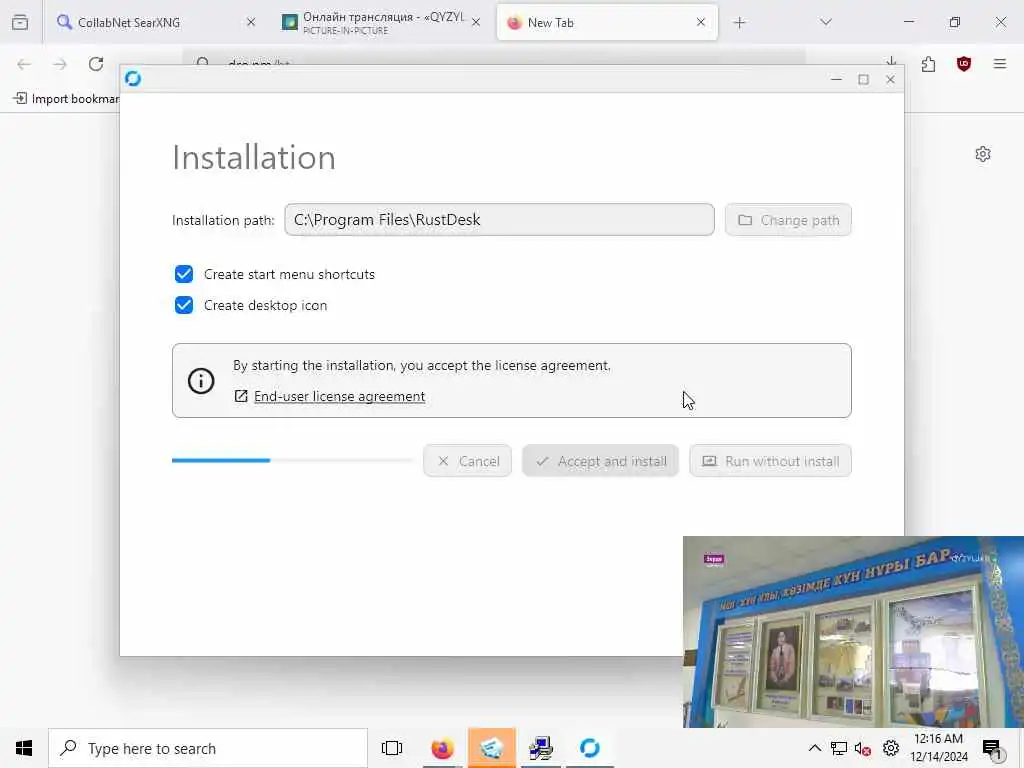Expand the list all tabs dropdown
The image size is (1024, 768).
point(826,22)
